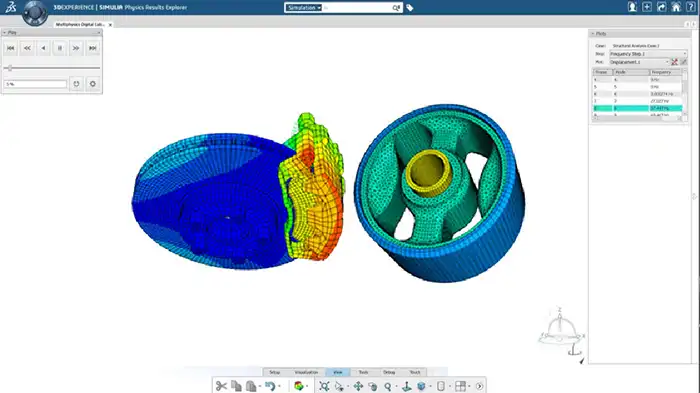Choose the Rotate view tool

point(373,386)
